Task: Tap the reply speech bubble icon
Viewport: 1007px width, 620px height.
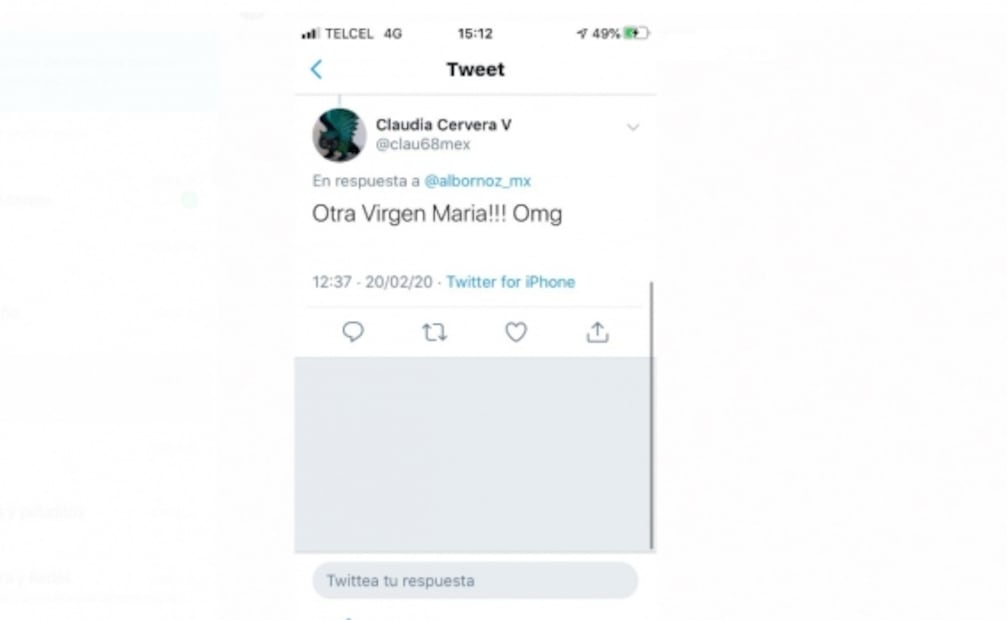Action: [353, 332]
